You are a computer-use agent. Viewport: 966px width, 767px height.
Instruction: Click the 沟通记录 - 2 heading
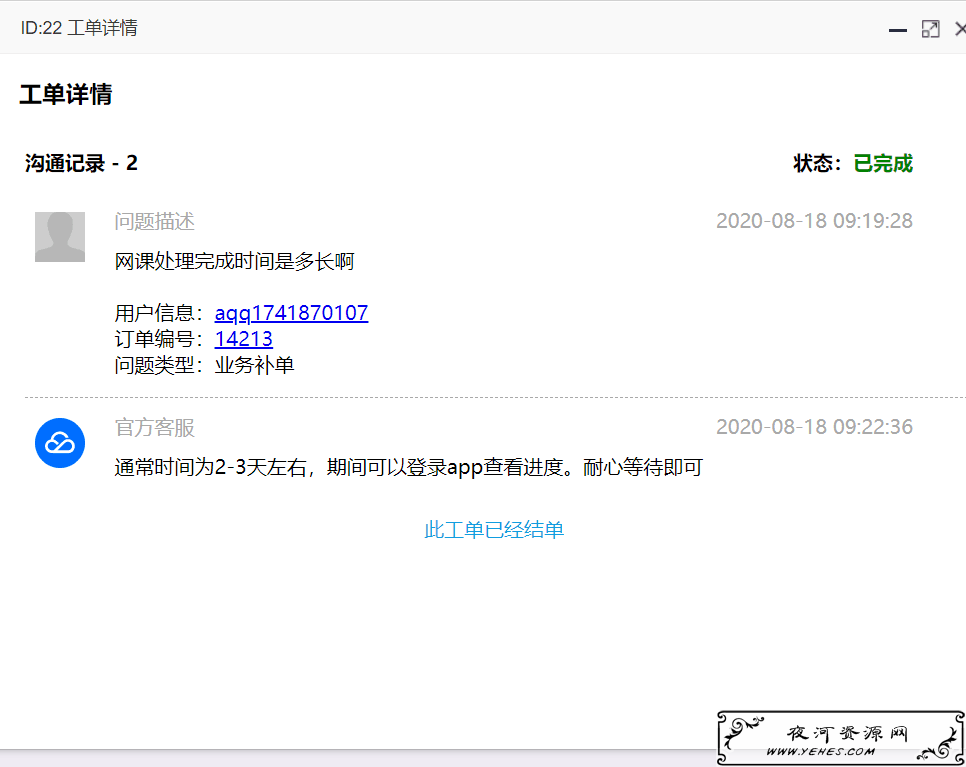(81, 163)
